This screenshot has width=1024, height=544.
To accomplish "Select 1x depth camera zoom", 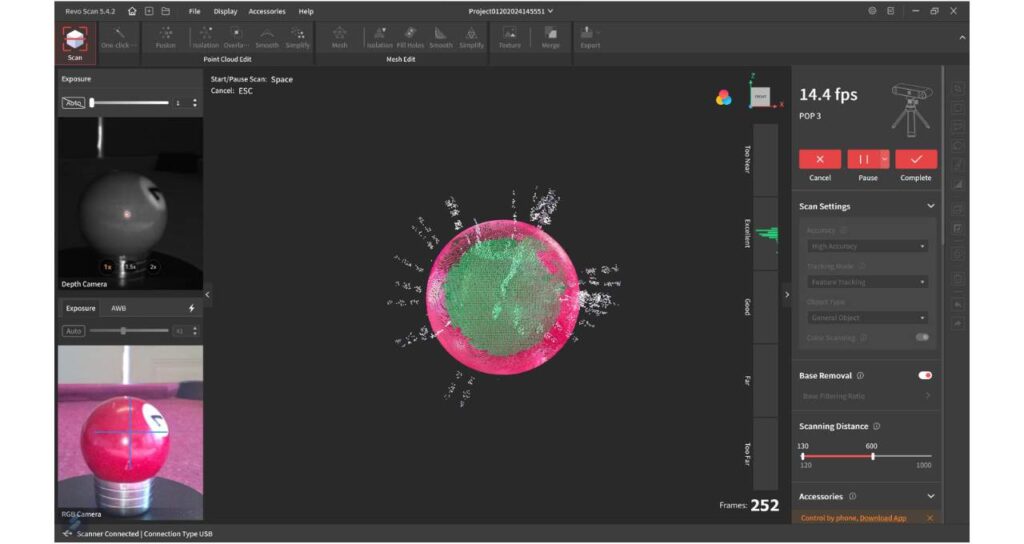I will [108, 266].
